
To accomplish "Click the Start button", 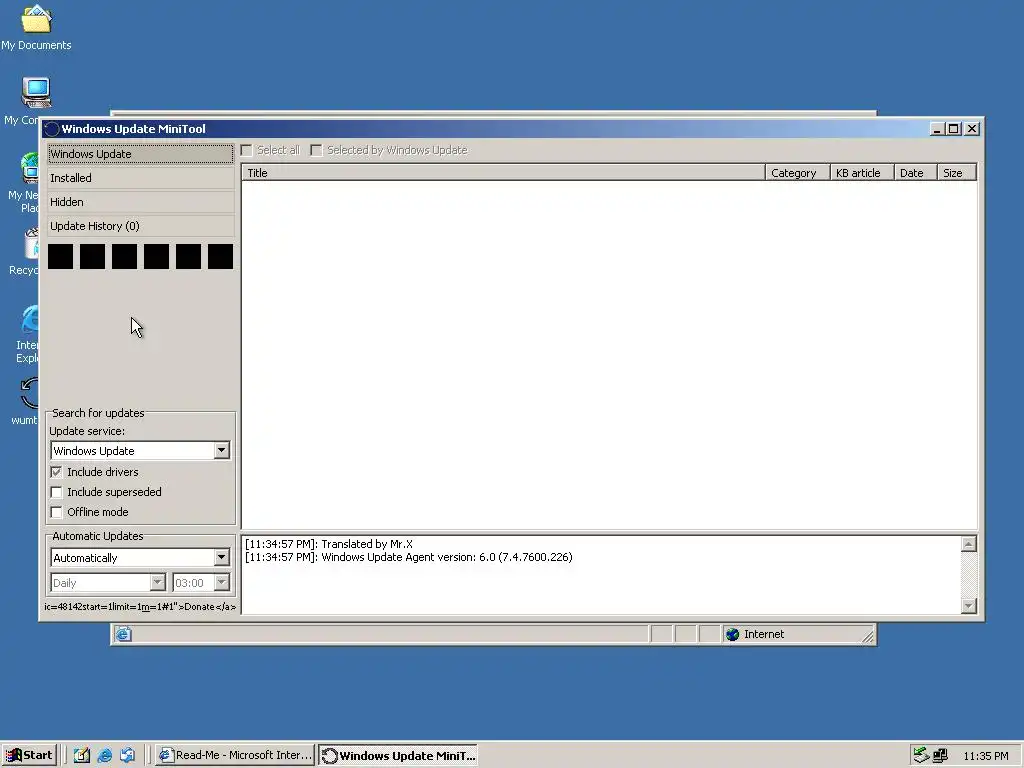I will pyautogui.click(x=29, y=756).
